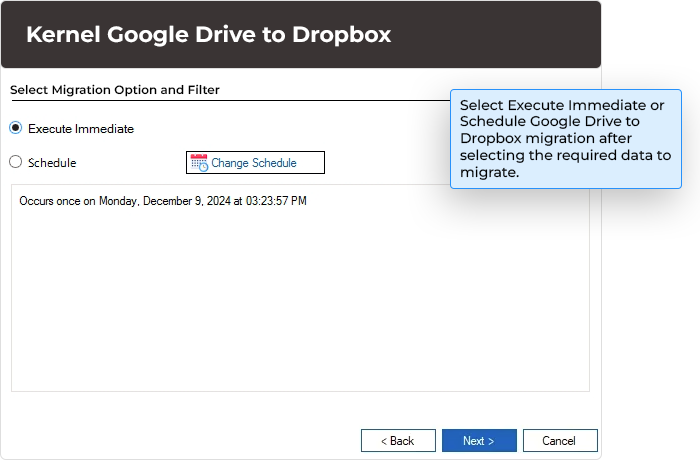Go to the previous step with Back
This screenshot has width=700, height=460.
coord(398,441)
